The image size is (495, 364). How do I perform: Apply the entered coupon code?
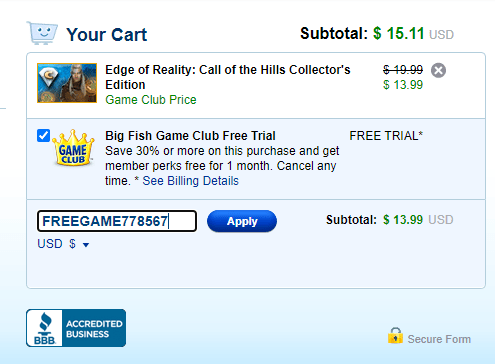coord(242,221)
